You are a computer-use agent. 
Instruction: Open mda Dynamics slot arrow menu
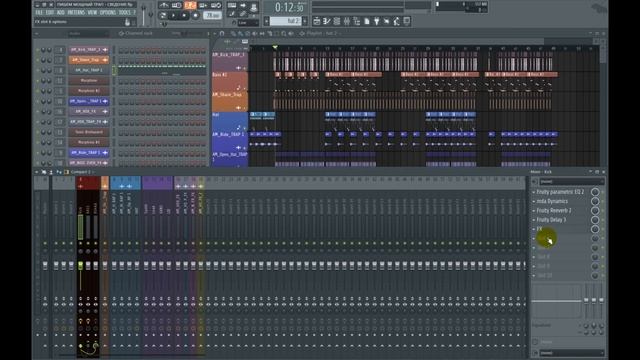pos(533,201)
